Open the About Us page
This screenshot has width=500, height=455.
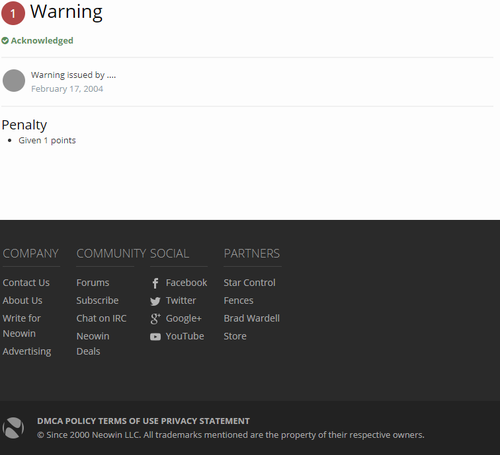click(22, 300)
